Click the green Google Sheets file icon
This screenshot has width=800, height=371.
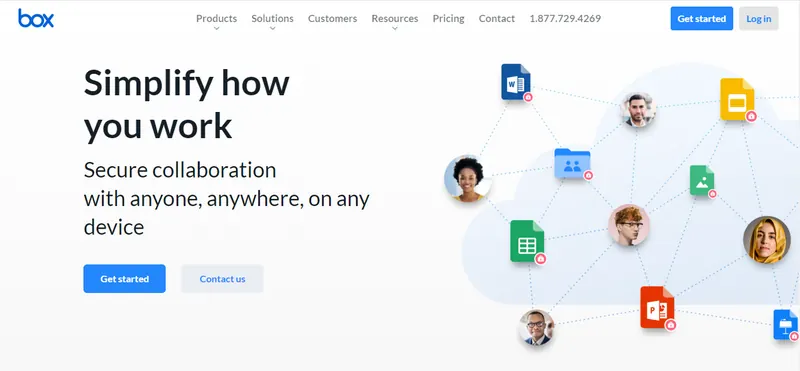(527, 241)
